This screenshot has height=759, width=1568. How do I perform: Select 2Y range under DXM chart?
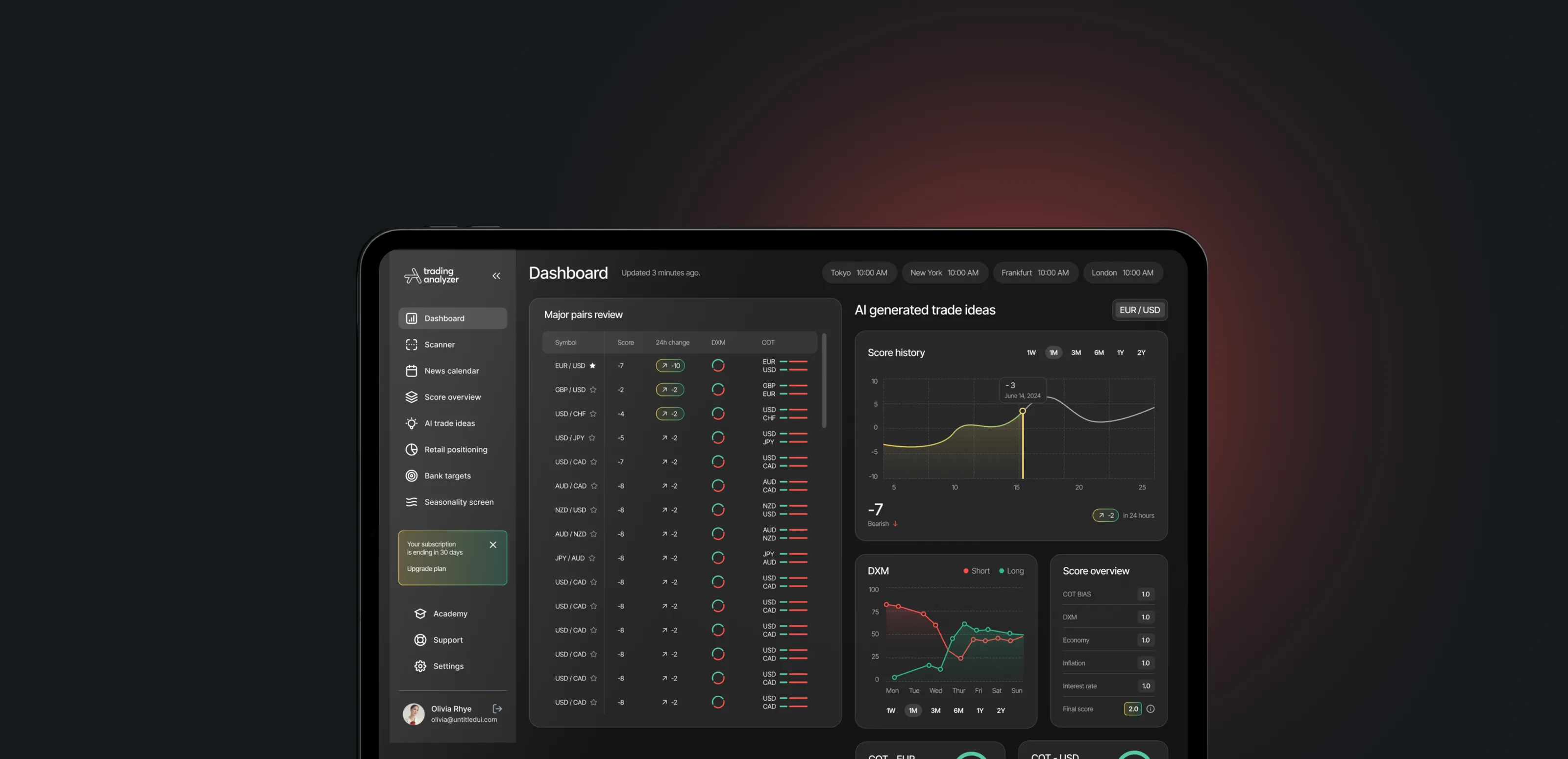click(x=1001, y=710)
